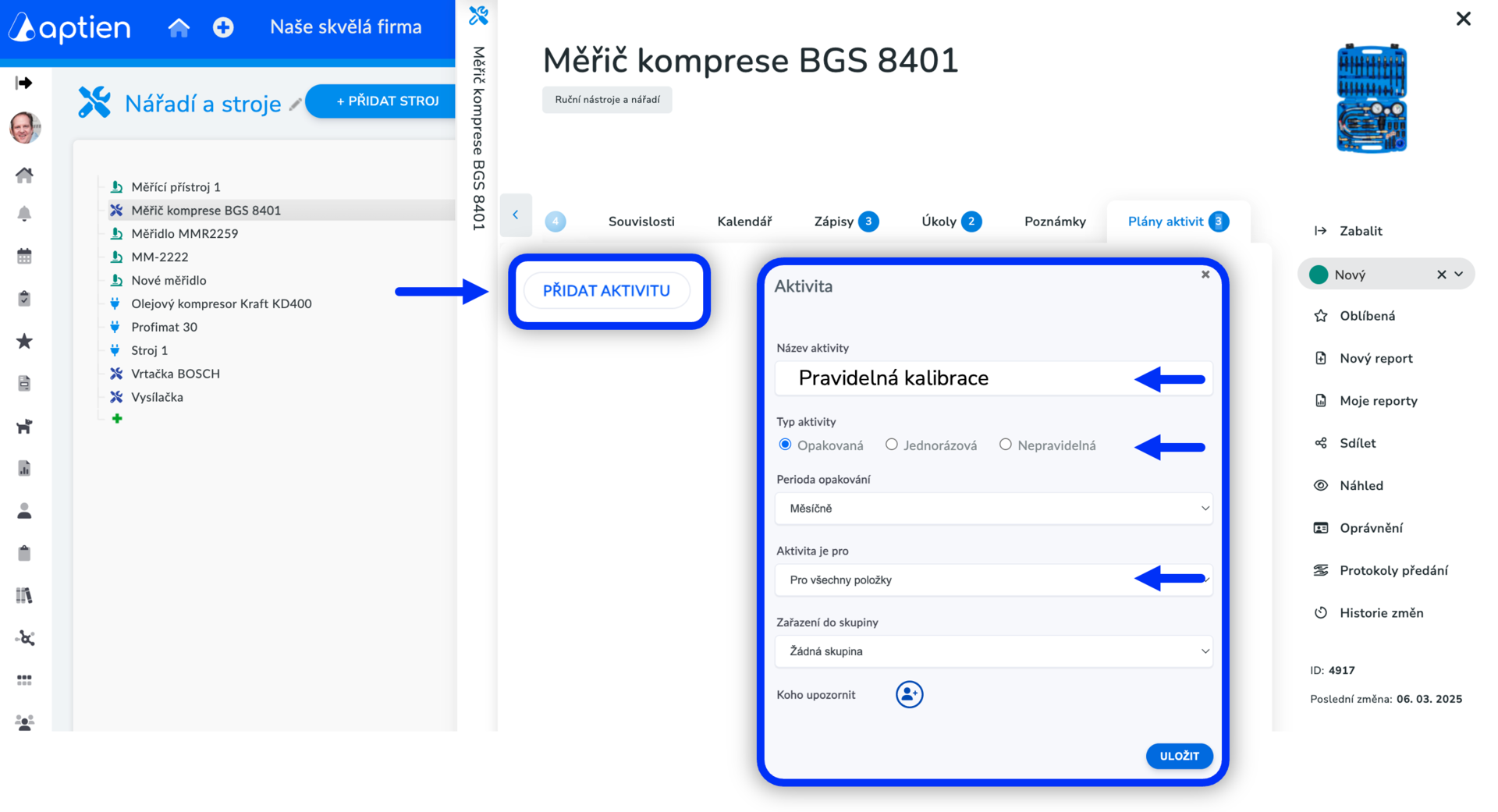The image size is (1498, 812).
Task: Click the ULOŽIT button
Action: point(1179,756)
